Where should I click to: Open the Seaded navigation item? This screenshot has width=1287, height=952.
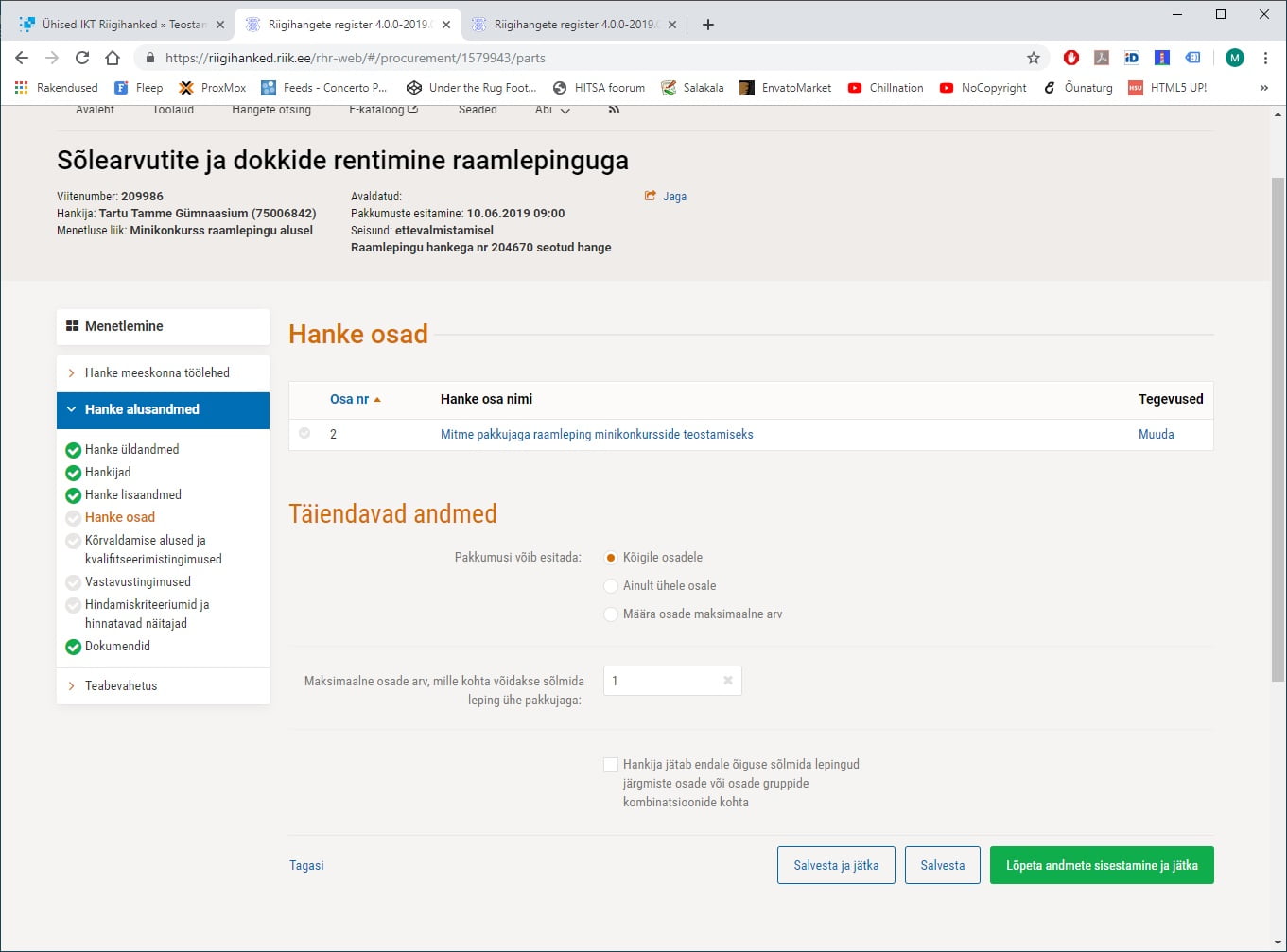coord(478,110)
